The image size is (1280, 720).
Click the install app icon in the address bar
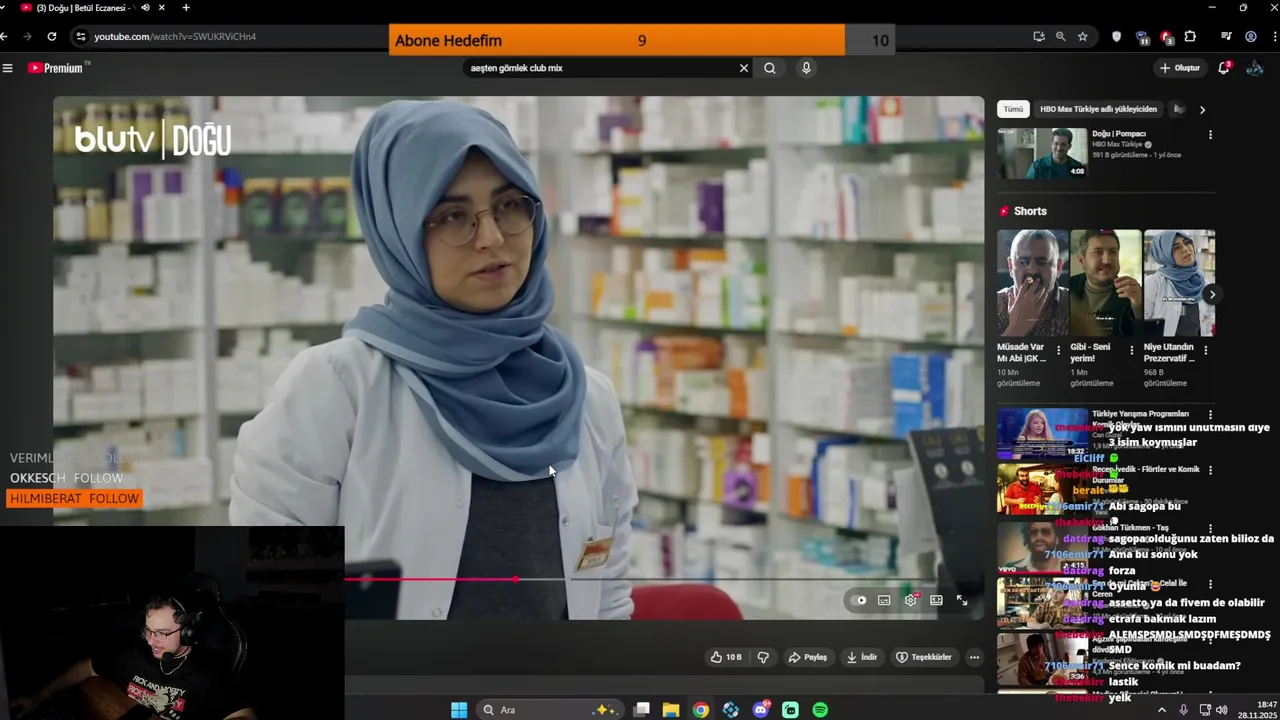pyautogui.click(x=1039, y=37)
